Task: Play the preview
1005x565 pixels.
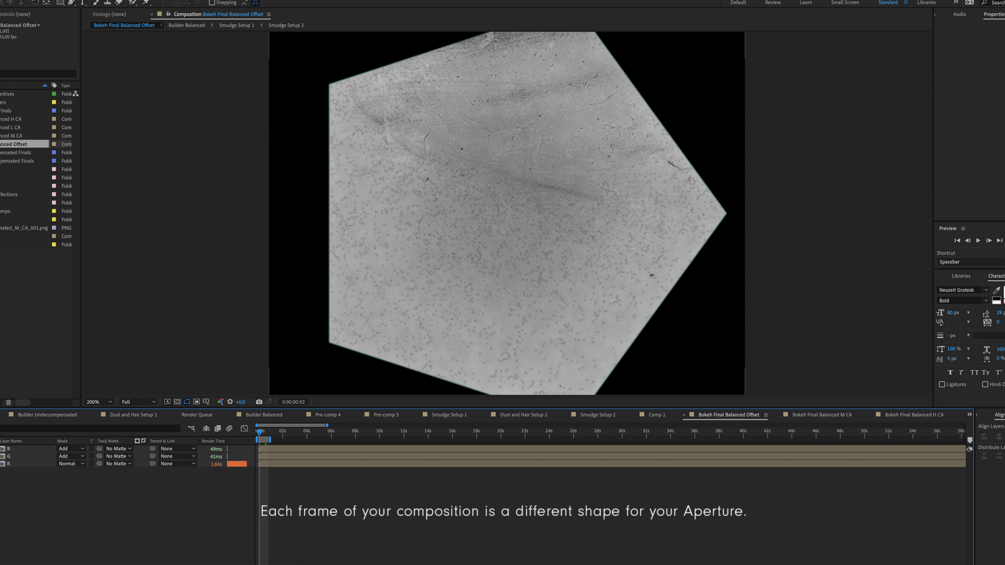Action: [978, 240]
